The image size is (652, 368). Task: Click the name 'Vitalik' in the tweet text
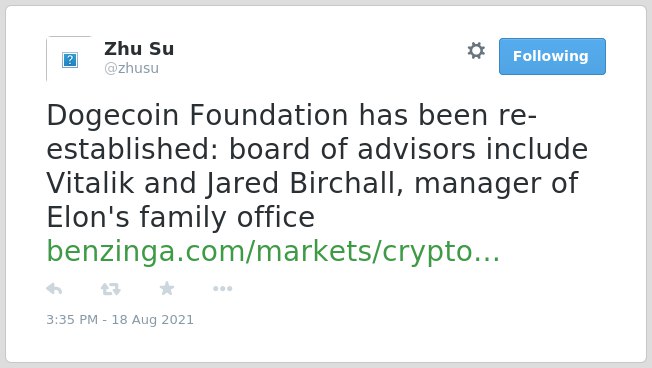point(90,183)
